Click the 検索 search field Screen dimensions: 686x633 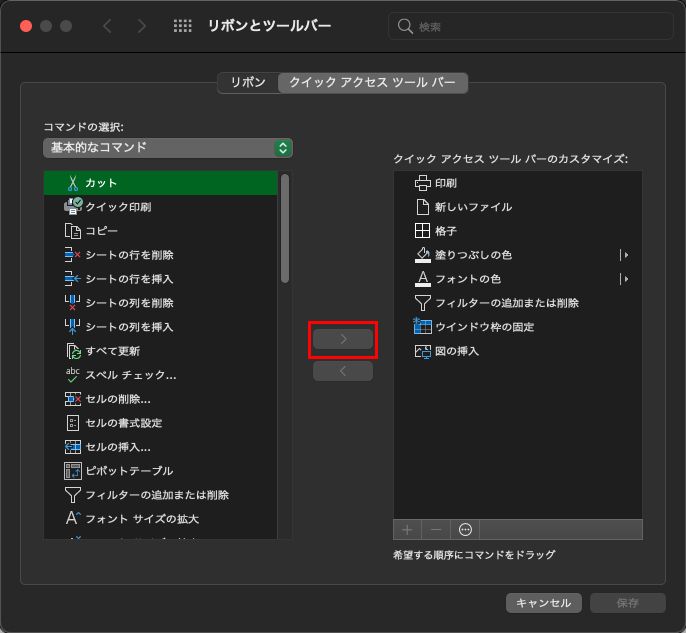point(530,26)
